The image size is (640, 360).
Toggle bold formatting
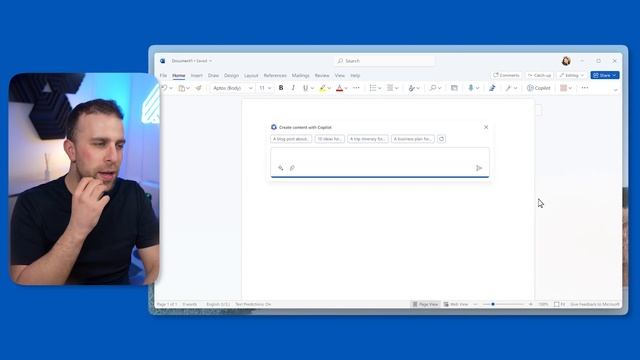[x=281, y=88]
